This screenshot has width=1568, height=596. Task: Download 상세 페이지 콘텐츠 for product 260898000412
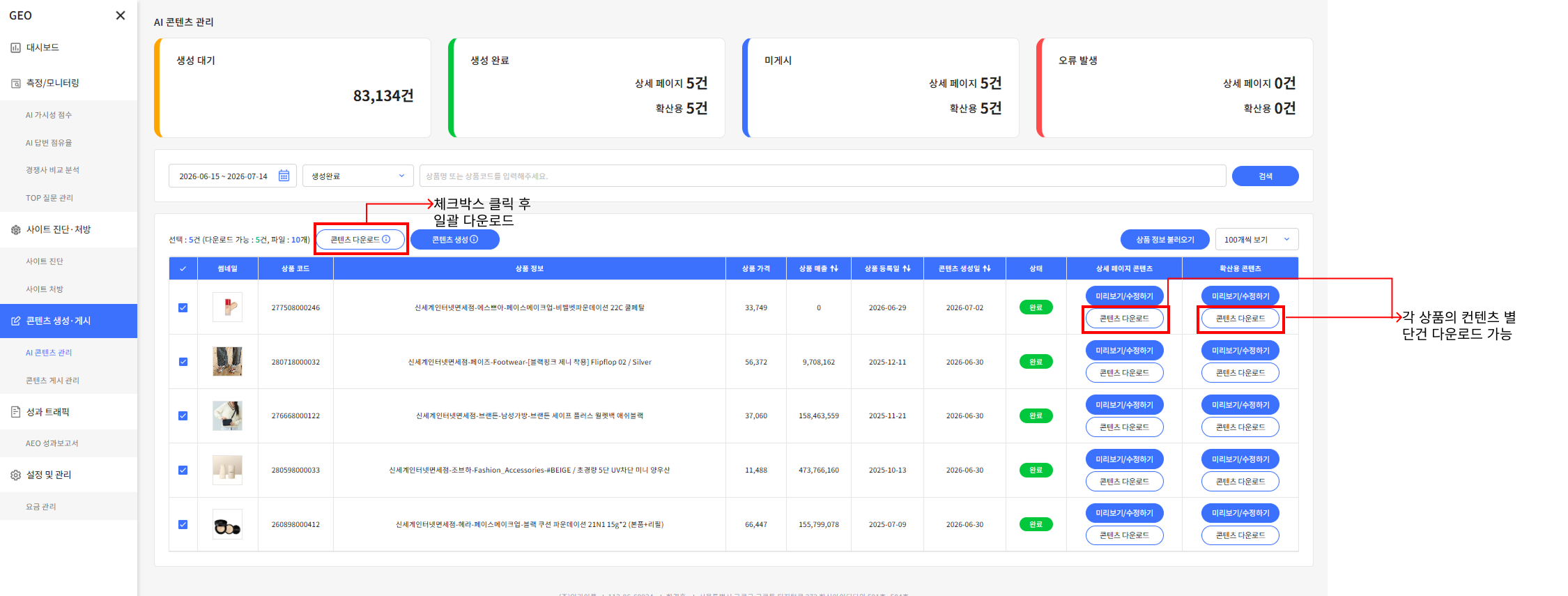coord(1124,535)
